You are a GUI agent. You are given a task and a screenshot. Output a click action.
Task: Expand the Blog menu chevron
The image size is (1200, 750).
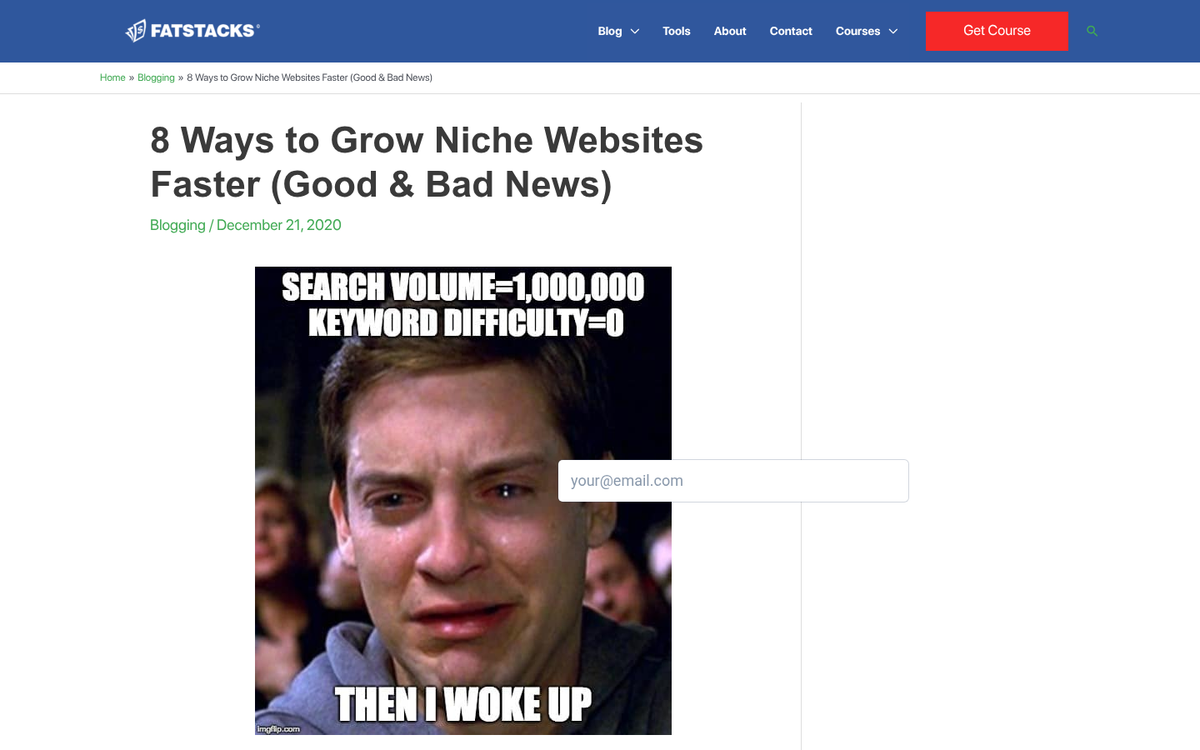pyautogui.click(x=634, y=32)
